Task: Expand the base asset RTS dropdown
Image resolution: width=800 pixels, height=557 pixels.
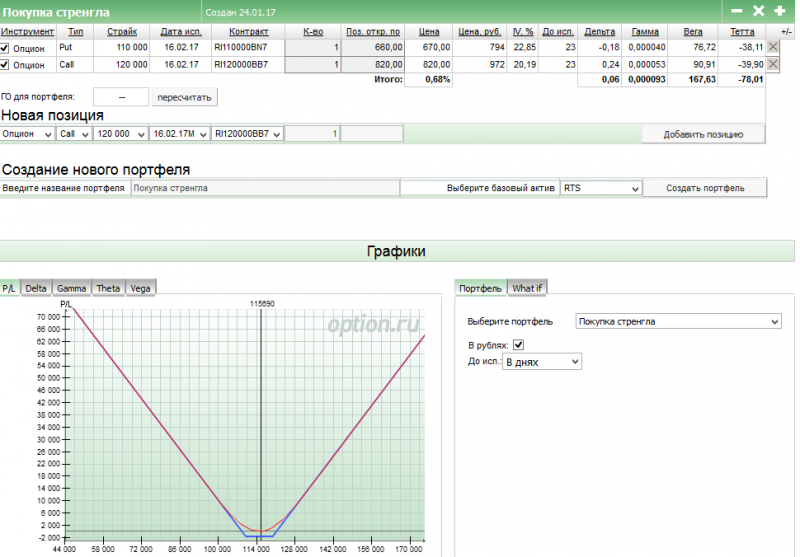Action: pyautogui.click(x=600, y=188)
